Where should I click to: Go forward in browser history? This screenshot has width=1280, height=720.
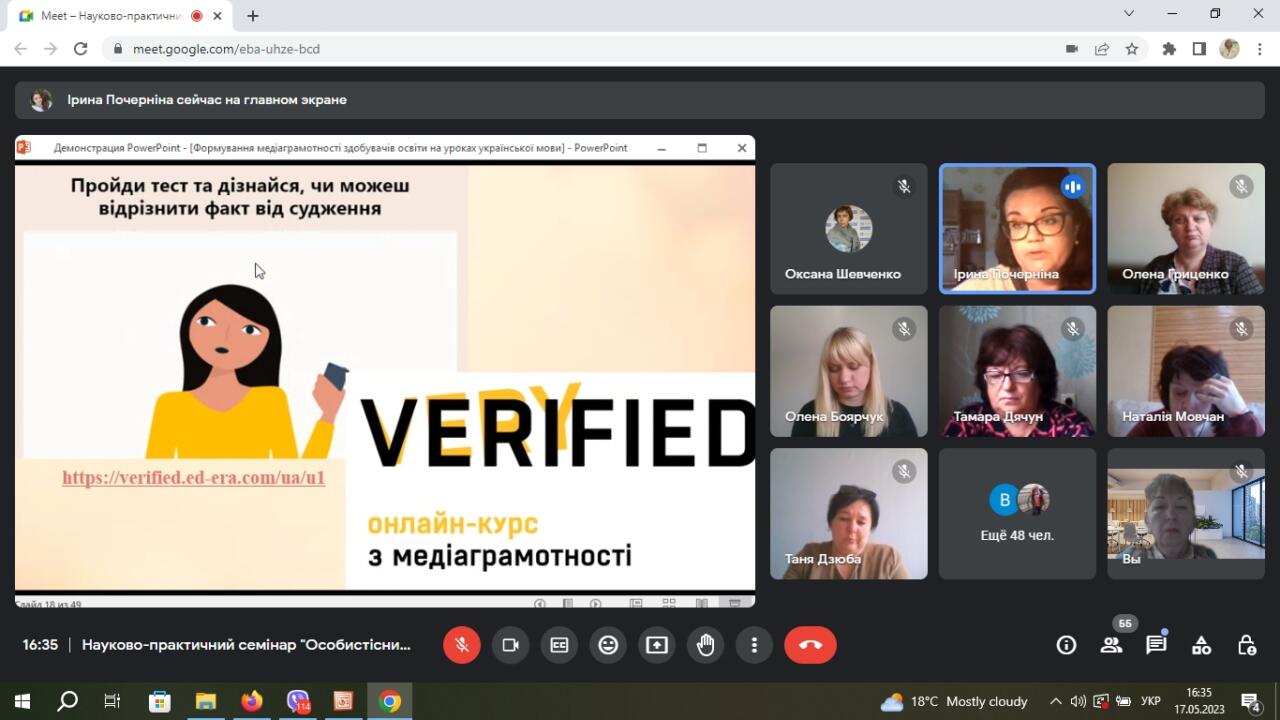(x=51, y=48)
